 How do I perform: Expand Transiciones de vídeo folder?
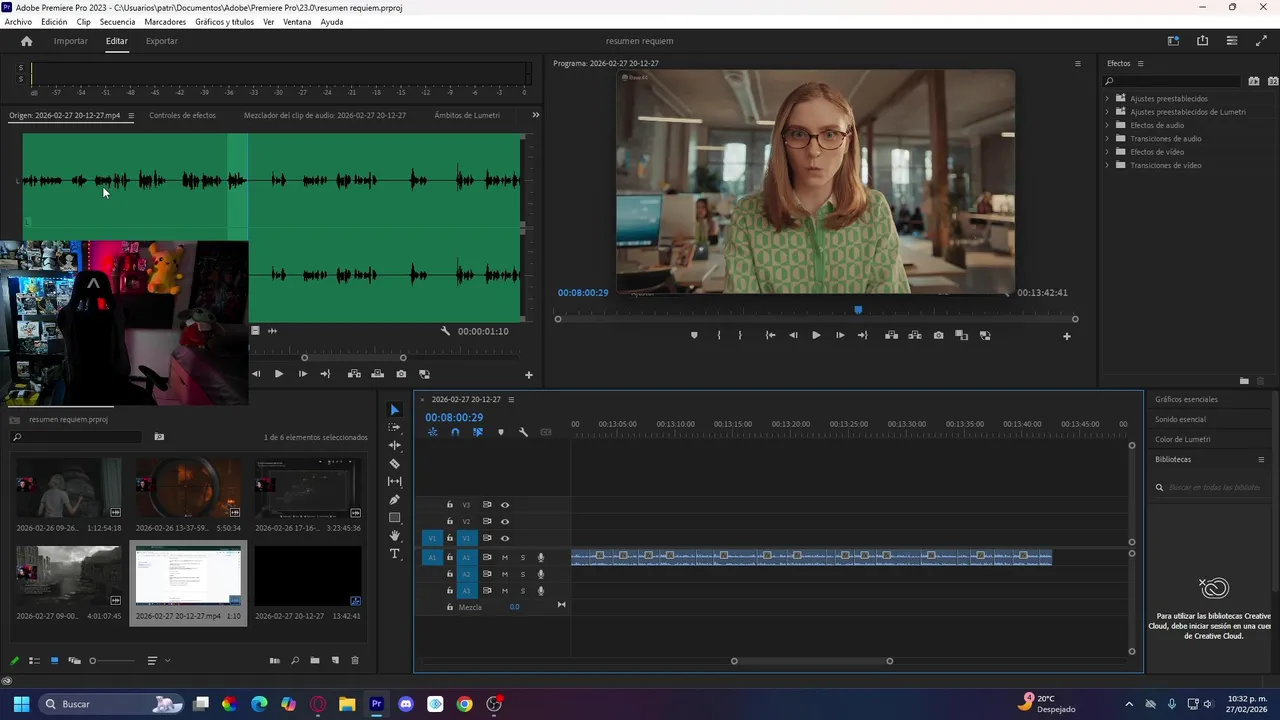click(x=1107, y=165)
